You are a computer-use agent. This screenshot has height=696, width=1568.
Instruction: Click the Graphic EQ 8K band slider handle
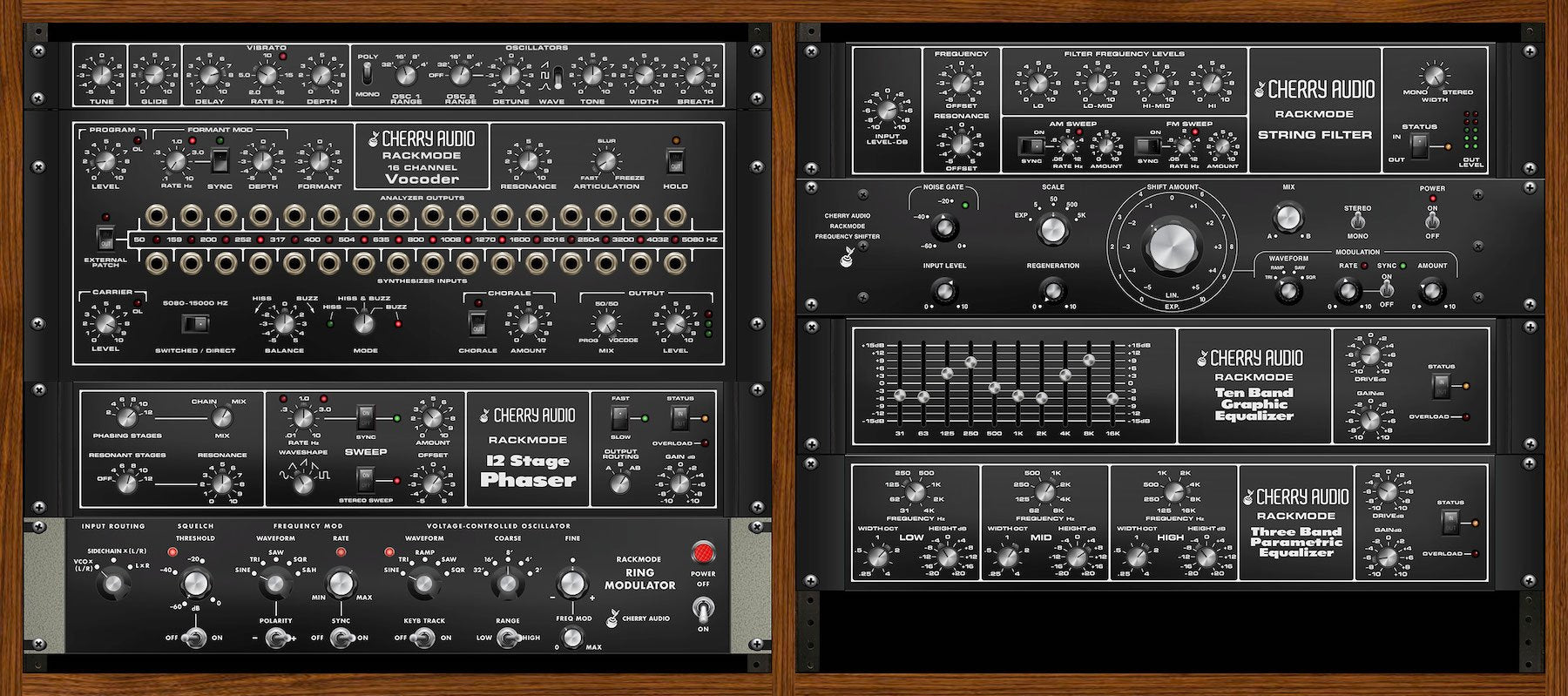(1089, 359)
